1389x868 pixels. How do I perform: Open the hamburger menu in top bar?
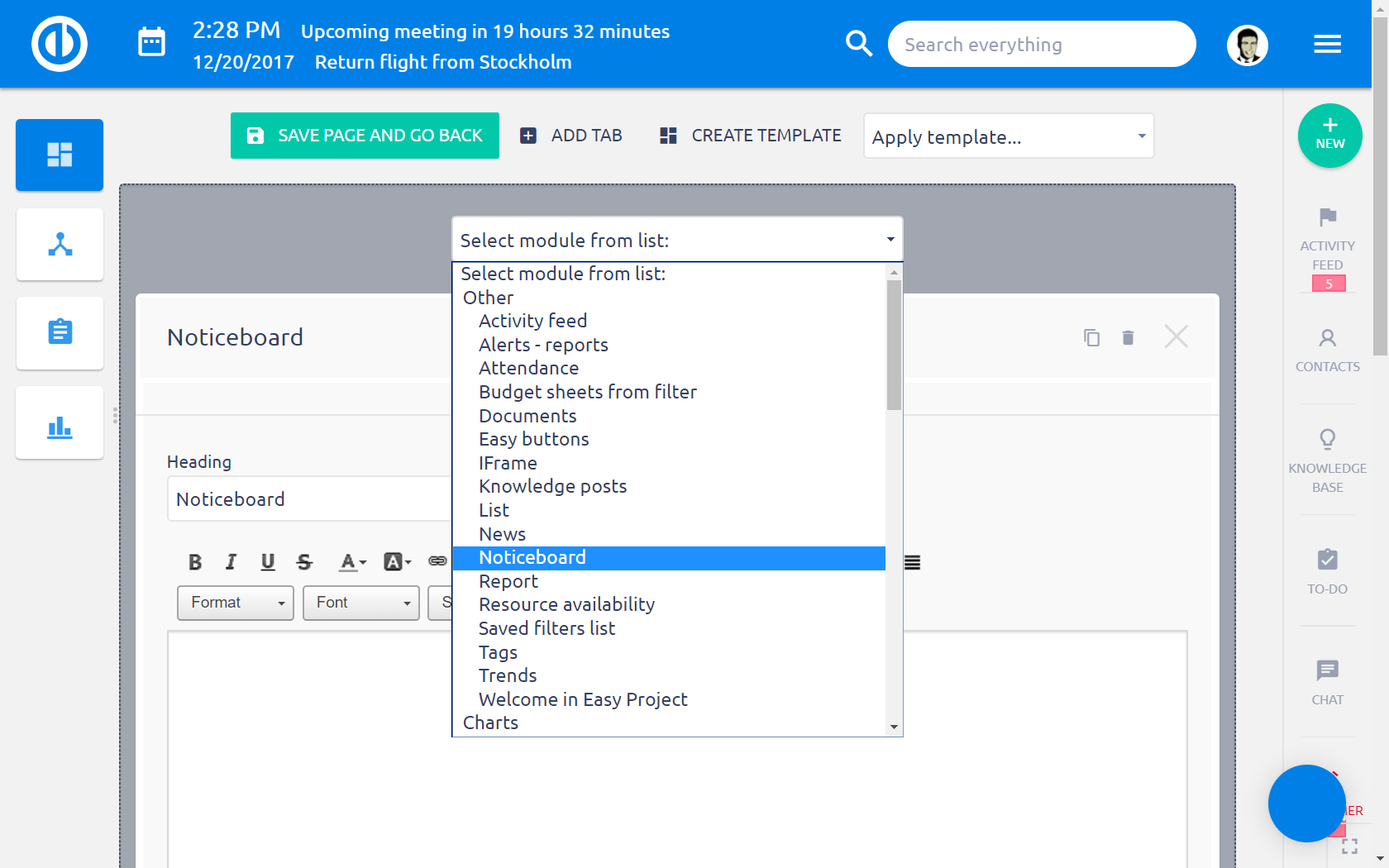[x=1327, y=44]
